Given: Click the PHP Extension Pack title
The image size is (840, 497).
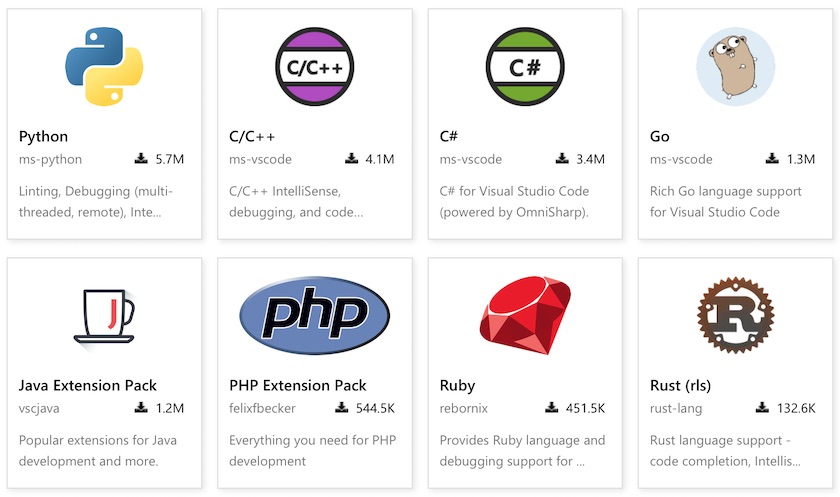Looking at the screenshot, I should (298, 386).
